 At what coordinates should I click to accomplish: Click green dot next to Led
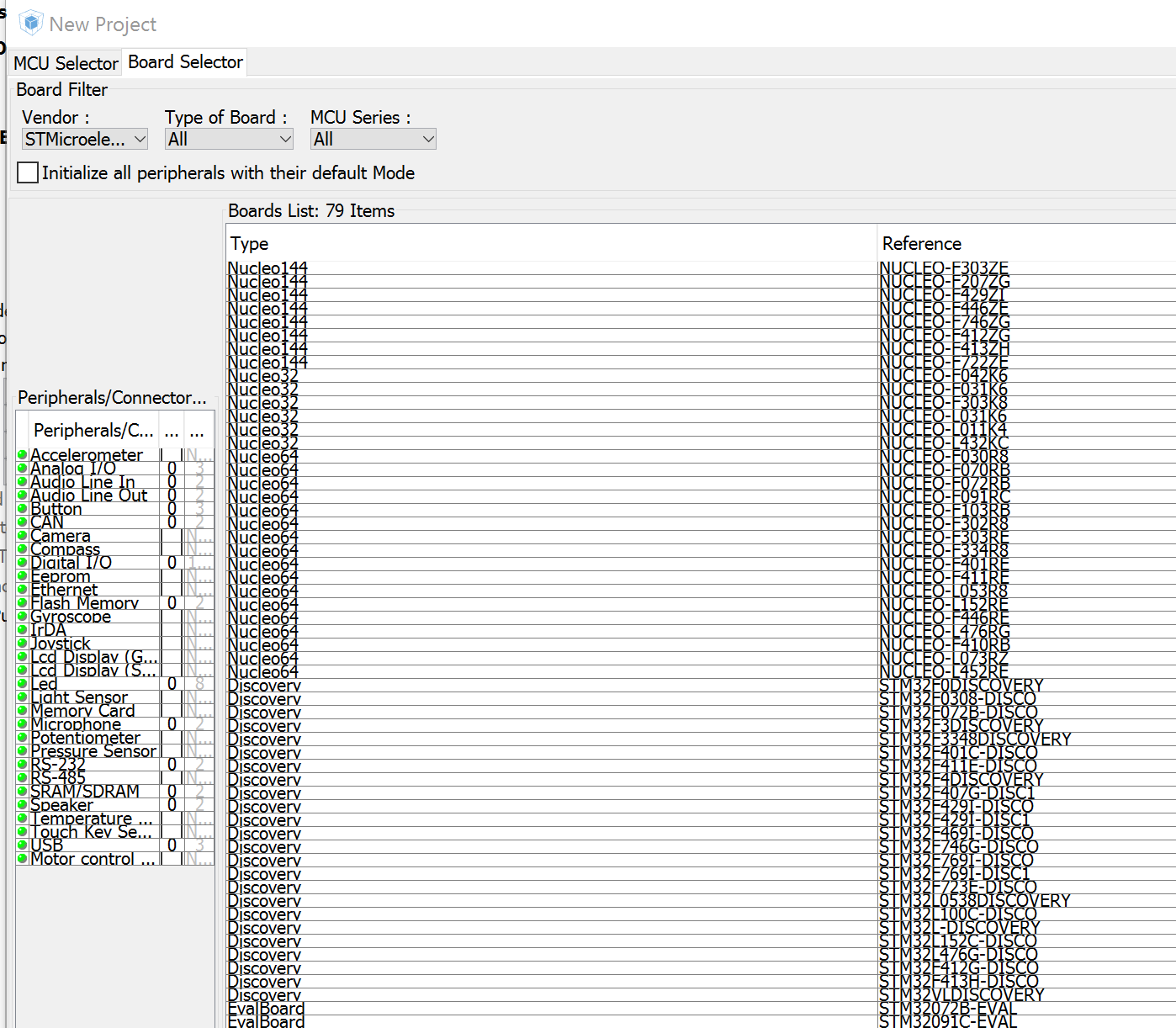pos(23,684)
